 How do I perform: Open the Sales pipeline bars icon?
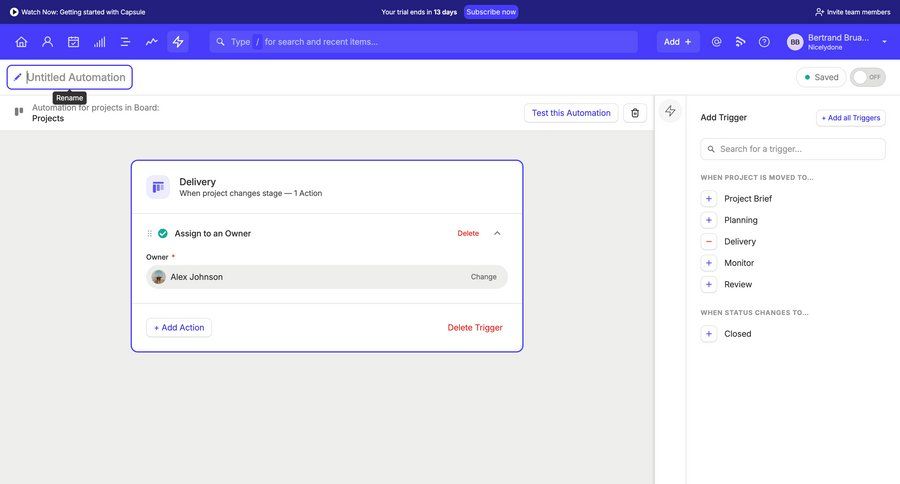(99, 42)
